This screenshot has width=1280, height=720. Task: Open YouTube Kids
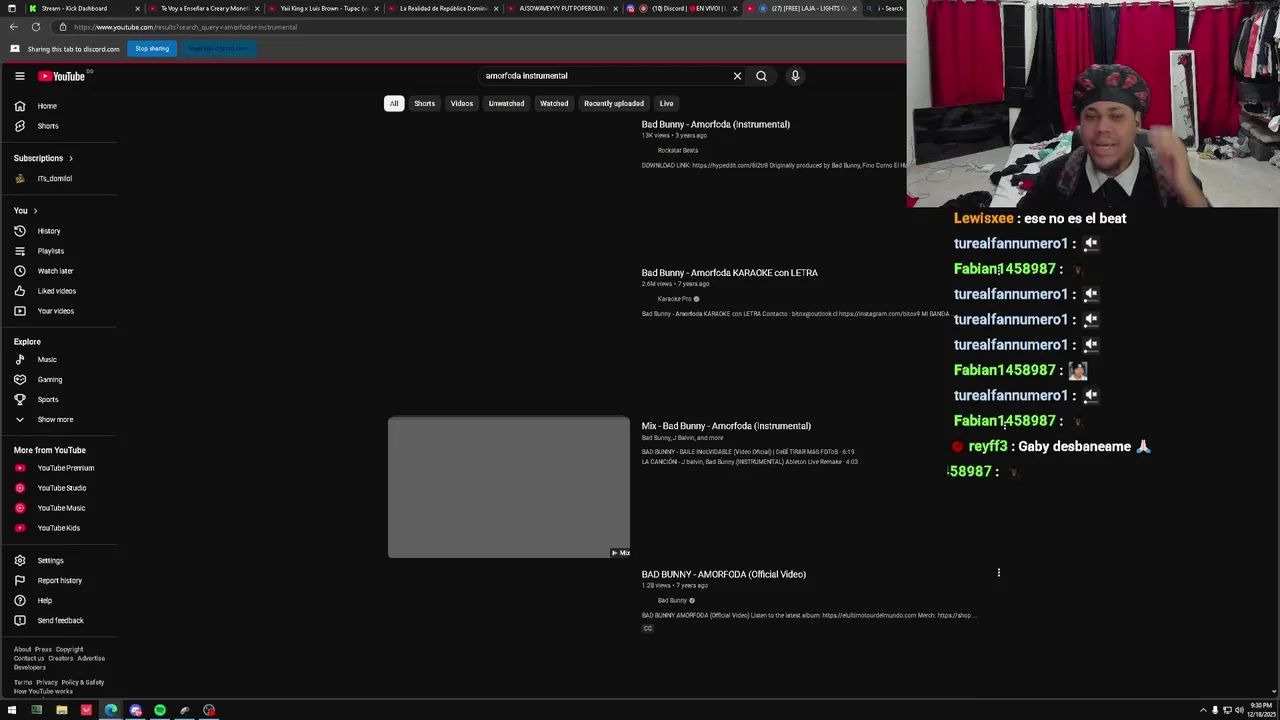(x=60, y=528)
